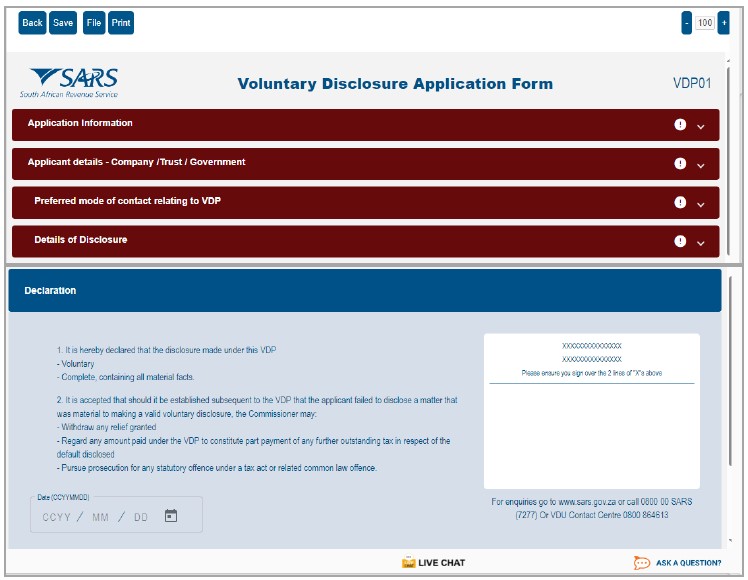This screenshot has height=580, width=748.
Task: Click the Declaration section header
Action: 365,290
